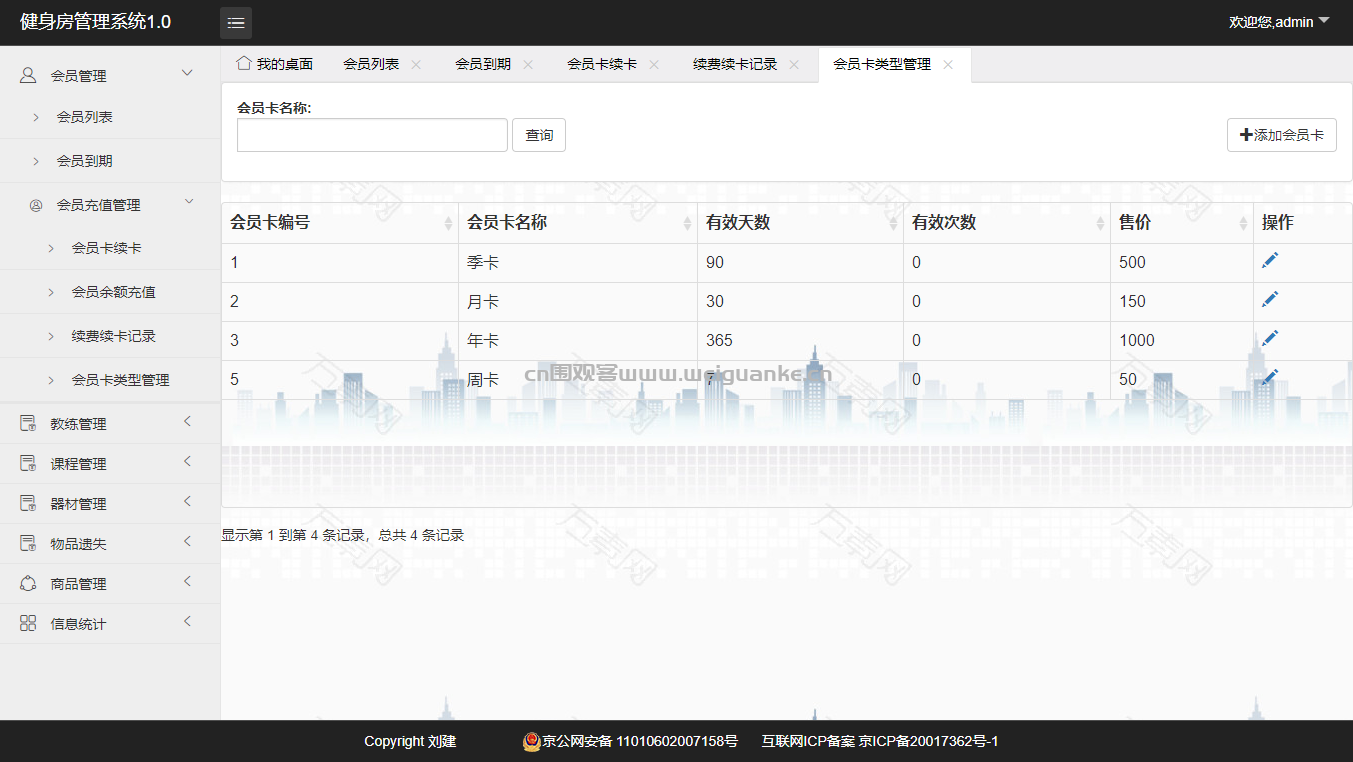Click the 会员卡名称 search input field

pos(372,135)
